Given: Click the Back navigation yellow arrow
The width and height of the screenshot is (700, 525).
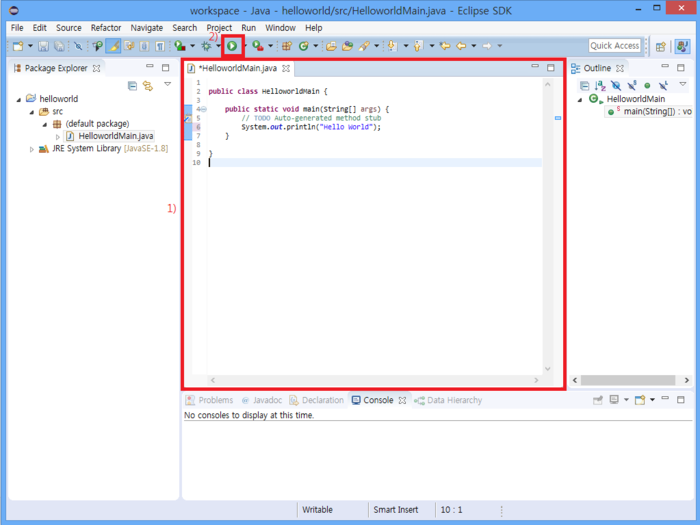Looking at the screenshot, I should [462, 46].
